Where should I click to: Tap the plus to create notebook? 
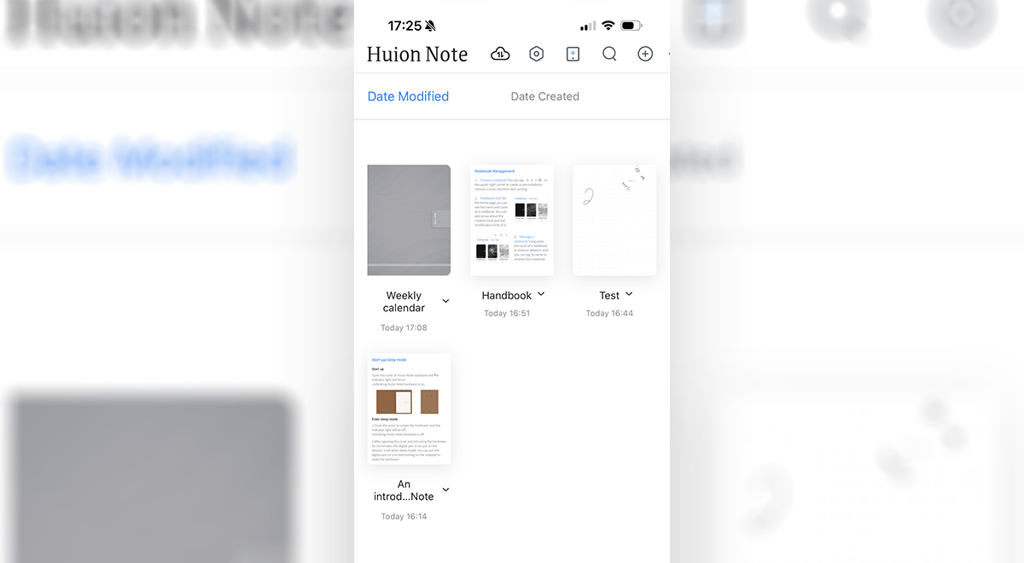[645, 54]
